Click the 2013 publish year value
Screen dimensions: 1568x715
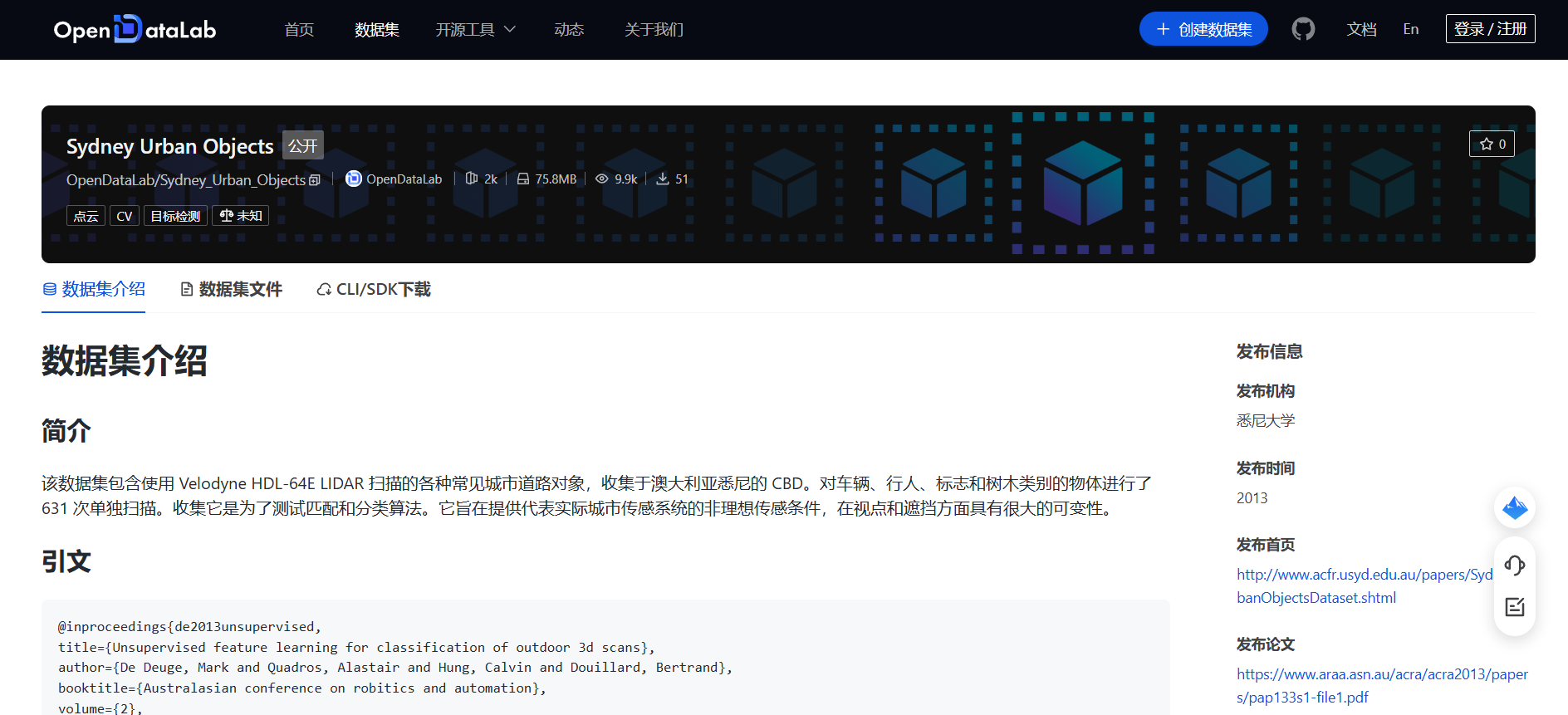1252,497
